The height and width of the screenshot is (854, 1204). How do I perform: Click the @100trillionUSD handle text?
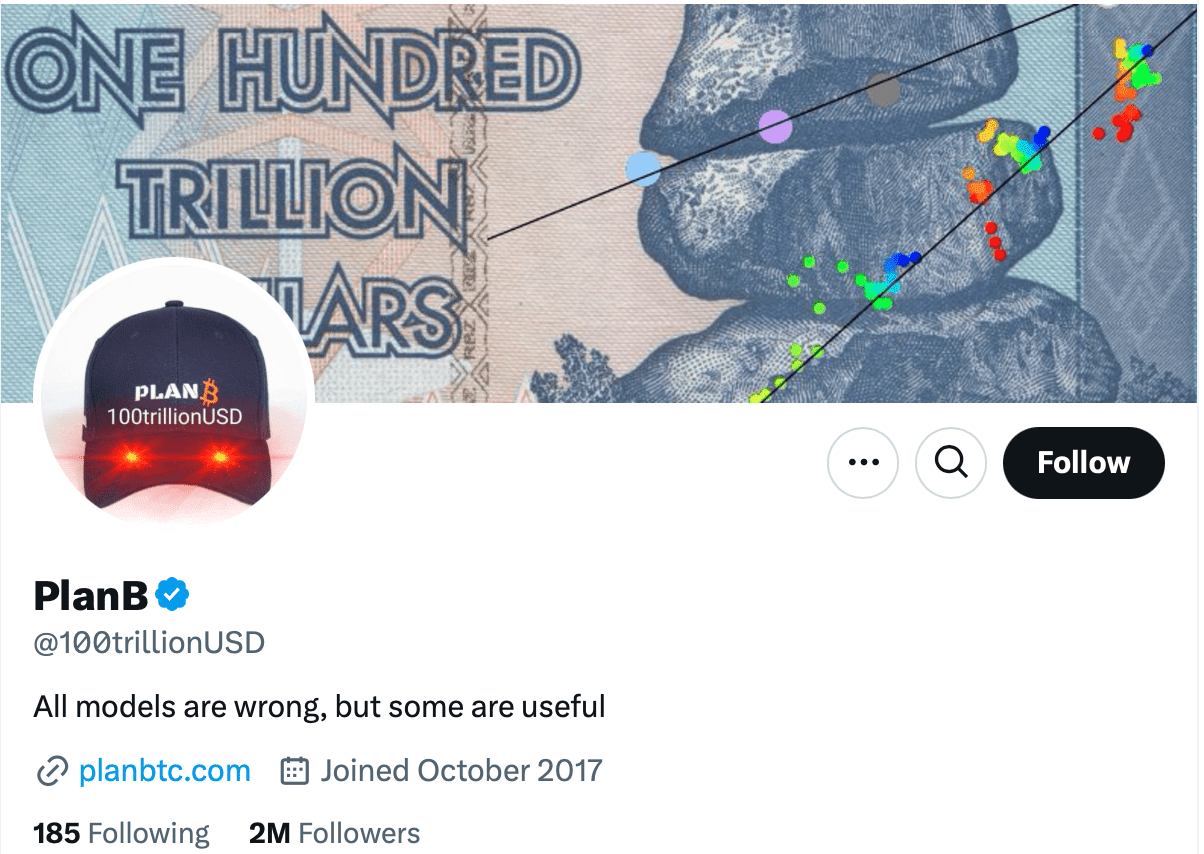click(x=149, y=642)
